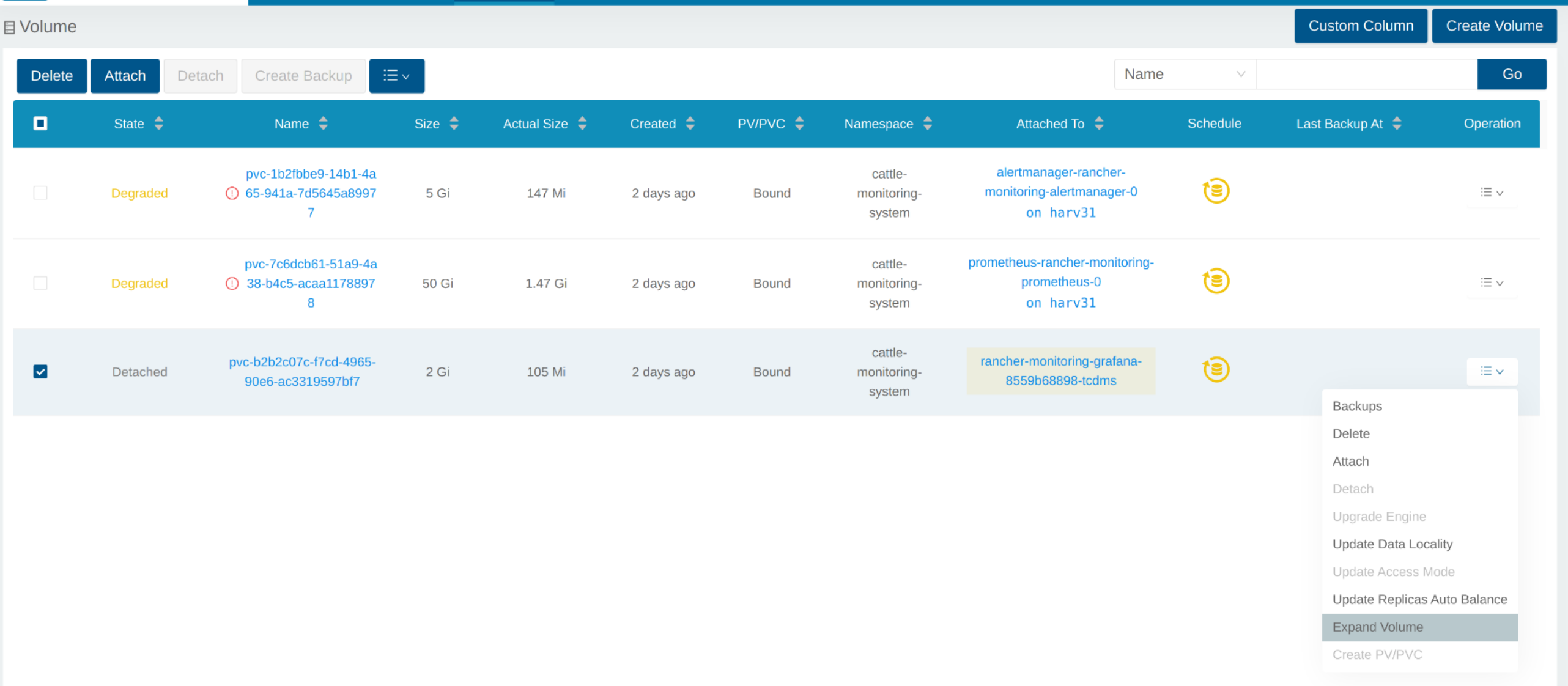
Task: Toggle the select-all checkbox in table header
Action: 40,124
